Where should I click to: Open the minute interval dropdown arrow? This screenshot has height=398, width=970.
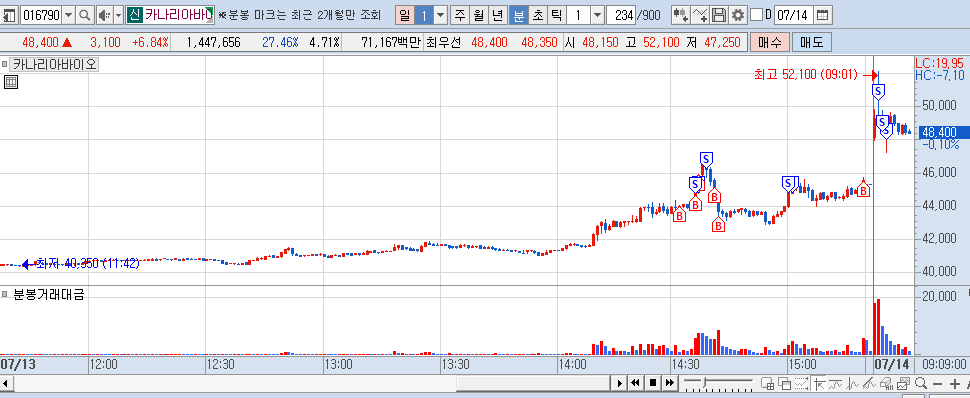tap(597, 15)
